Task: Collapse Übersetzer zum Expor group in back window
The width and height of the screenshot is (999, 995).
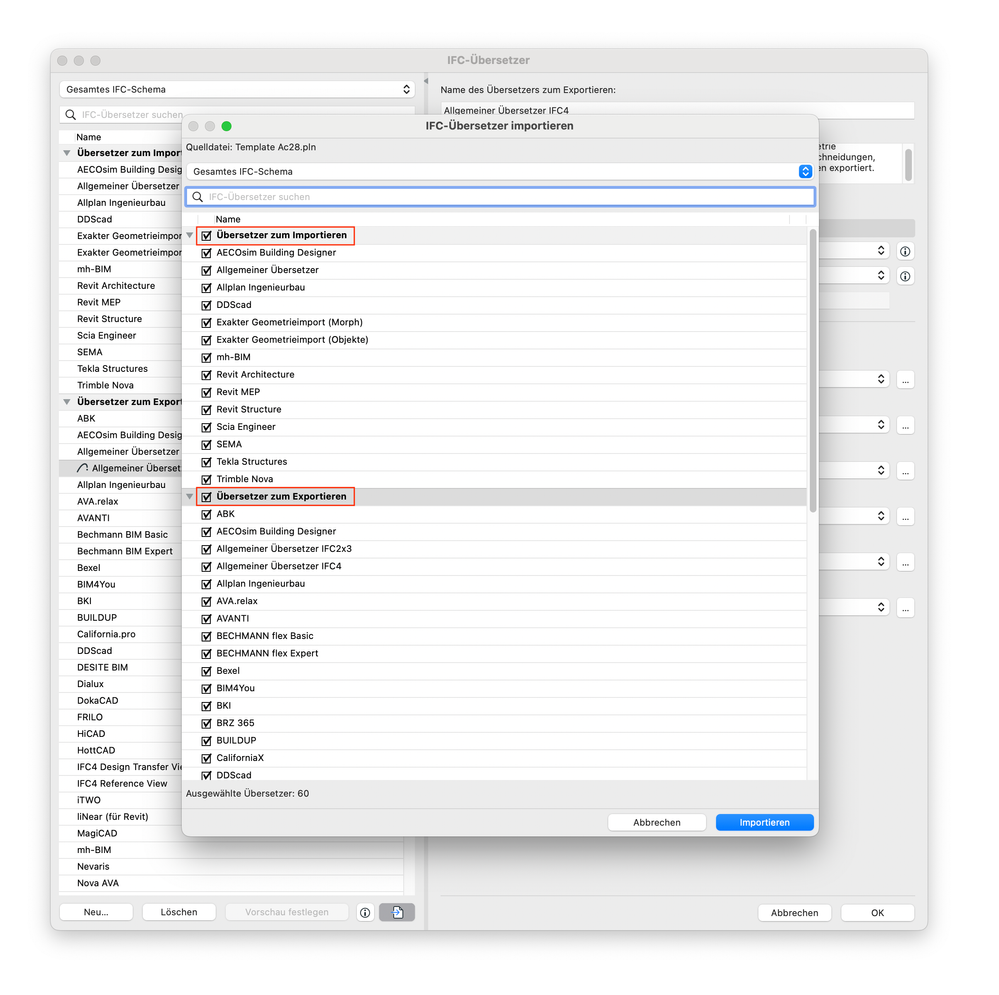Action: [x=67, y=402]
